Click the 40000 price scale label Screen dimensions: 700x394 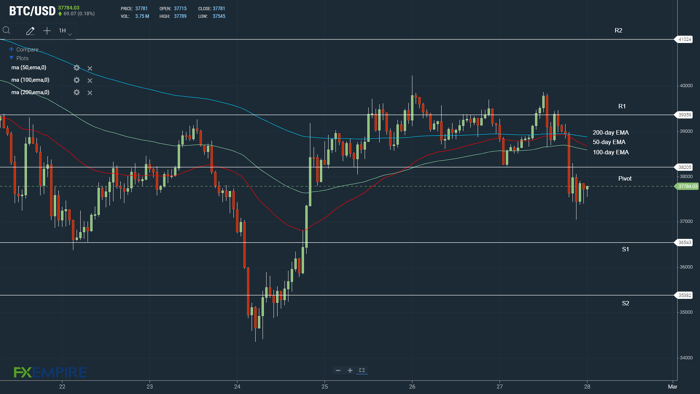point(686,86)
